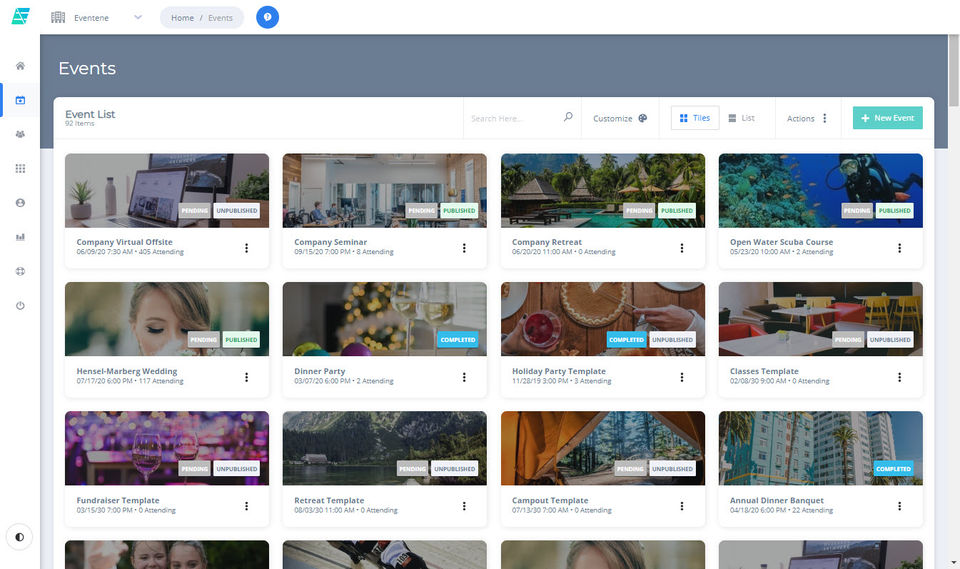The width and height of the screenshot is (960, 569).
Task: Click the organization building icon
Action: [x=58, y=17]
